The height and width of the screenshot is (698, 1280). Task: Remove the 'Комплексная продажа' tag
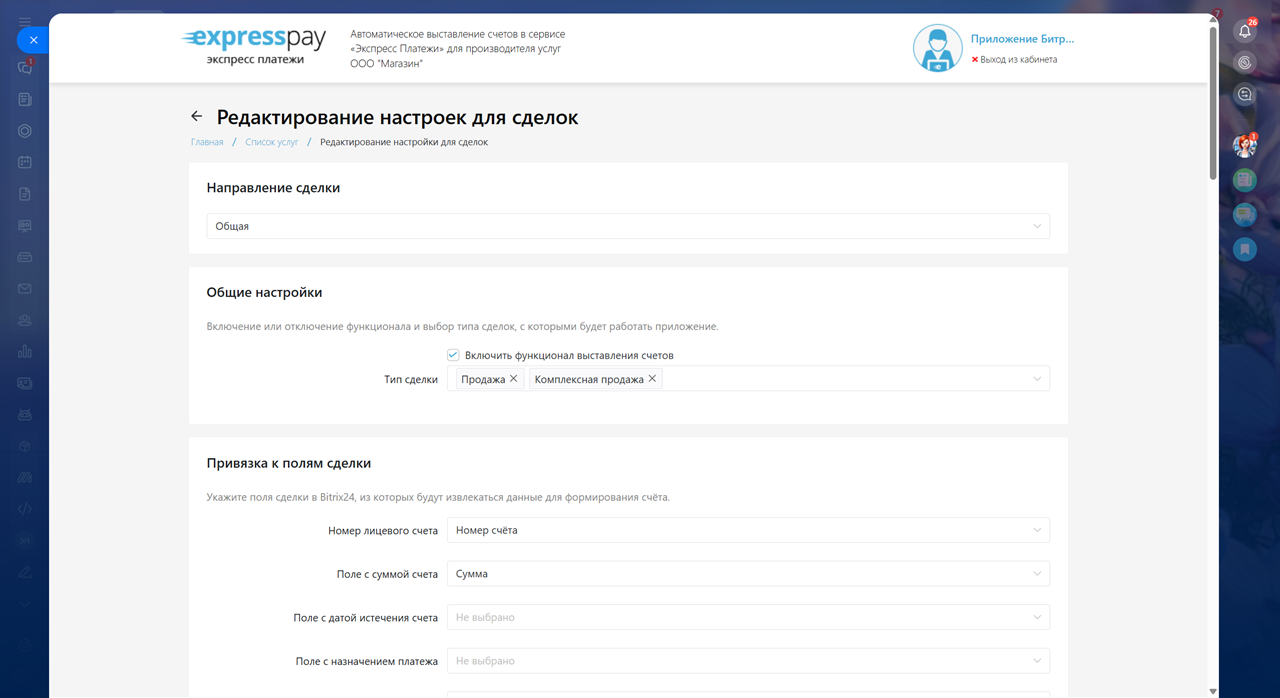652,379
